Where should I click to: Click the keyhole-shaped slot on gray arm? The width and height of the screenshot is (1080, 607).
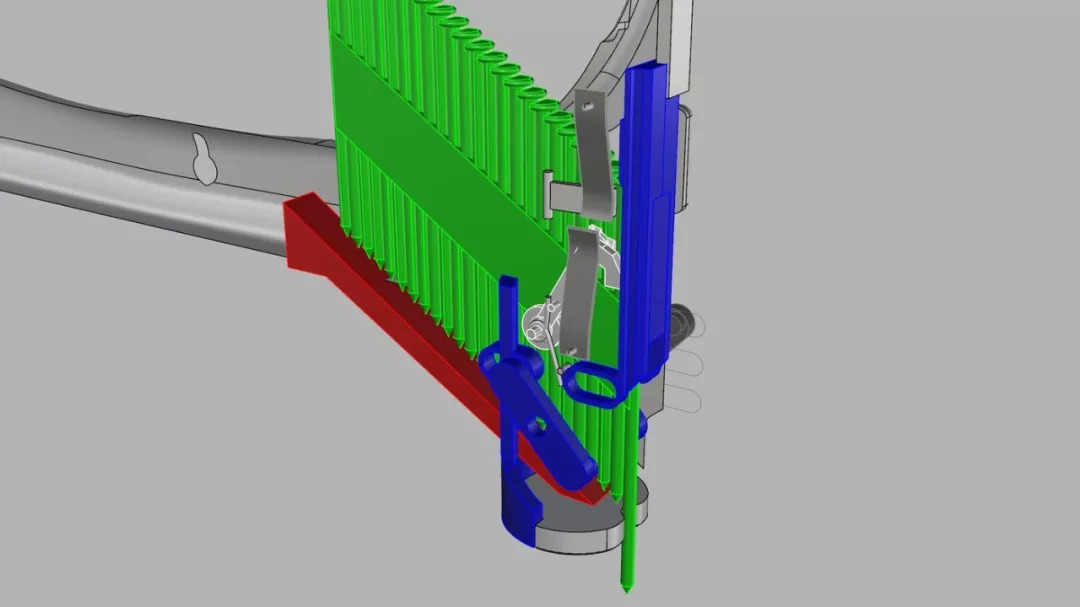coord(205,158)
